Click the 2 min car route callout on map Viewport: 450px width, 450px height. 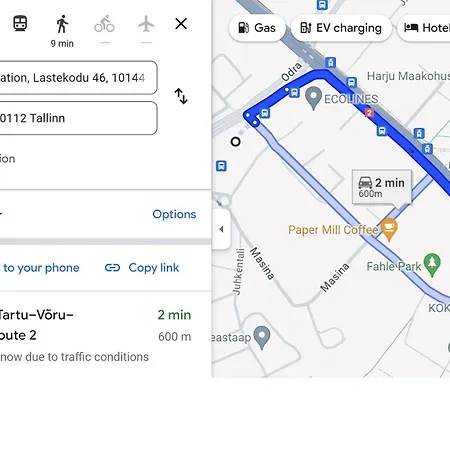[x=382, y=187]
